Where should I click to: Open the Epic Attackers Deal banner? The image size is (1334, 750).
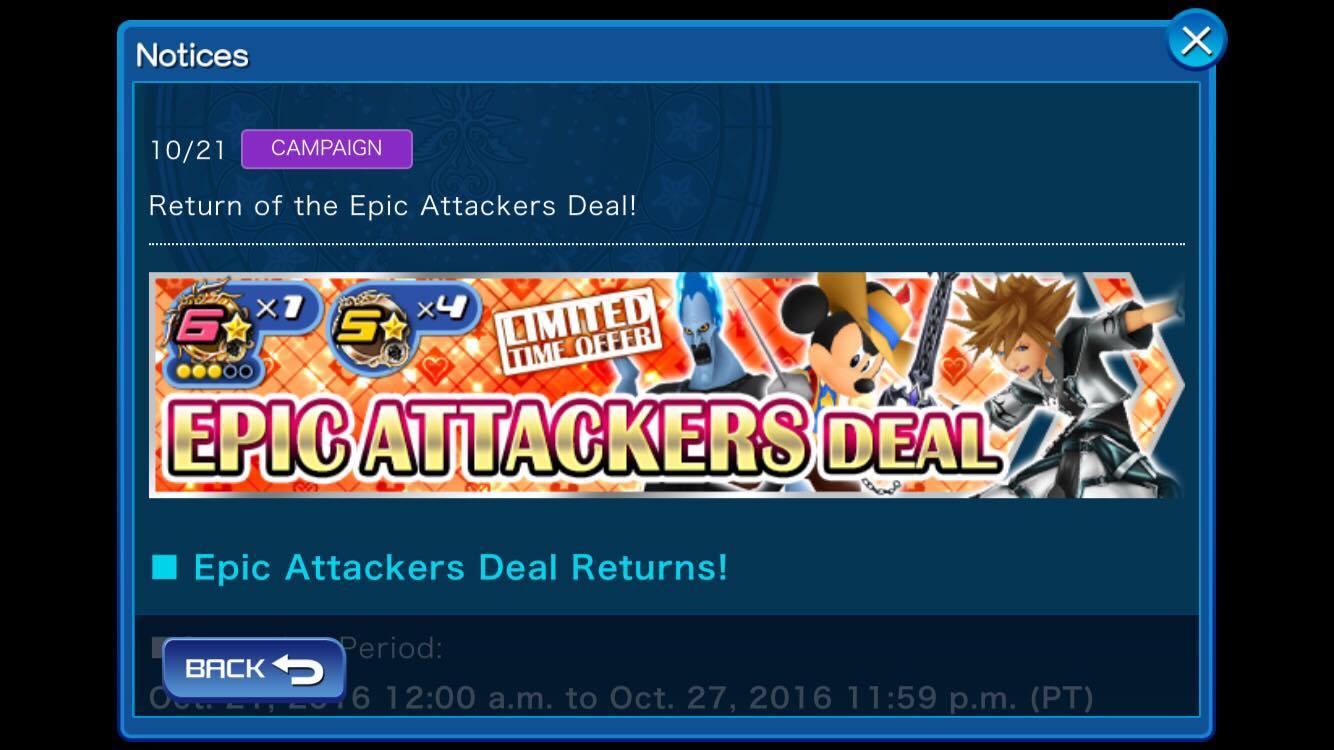(666, 385)
